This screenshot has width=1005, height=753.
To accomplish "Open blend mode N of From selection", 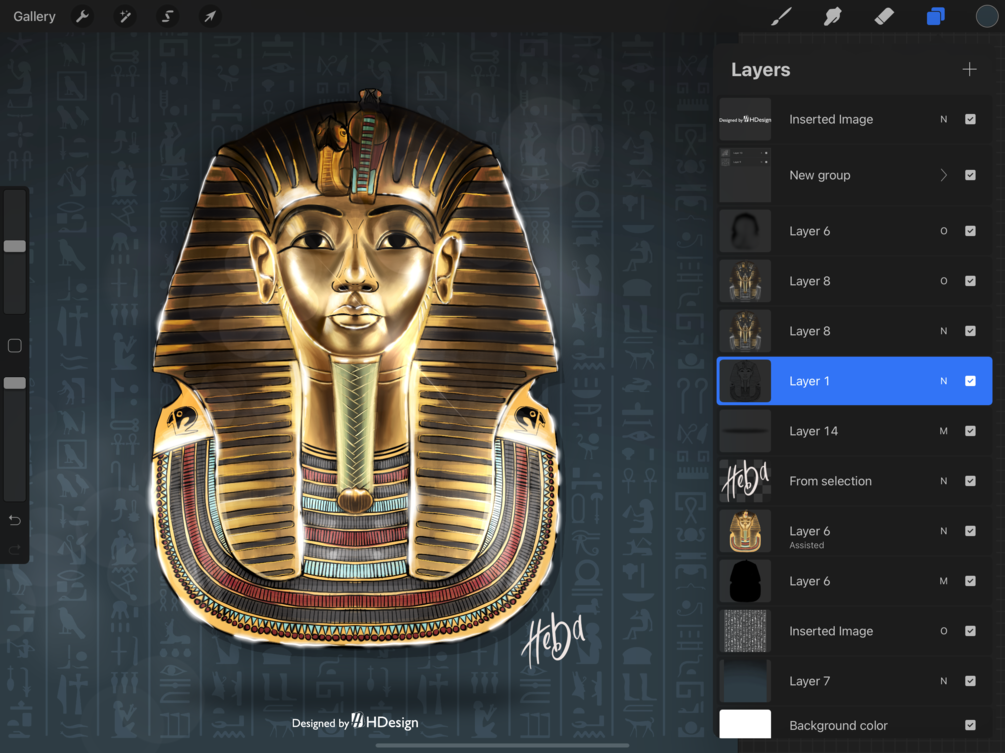I will pos(943,481).
